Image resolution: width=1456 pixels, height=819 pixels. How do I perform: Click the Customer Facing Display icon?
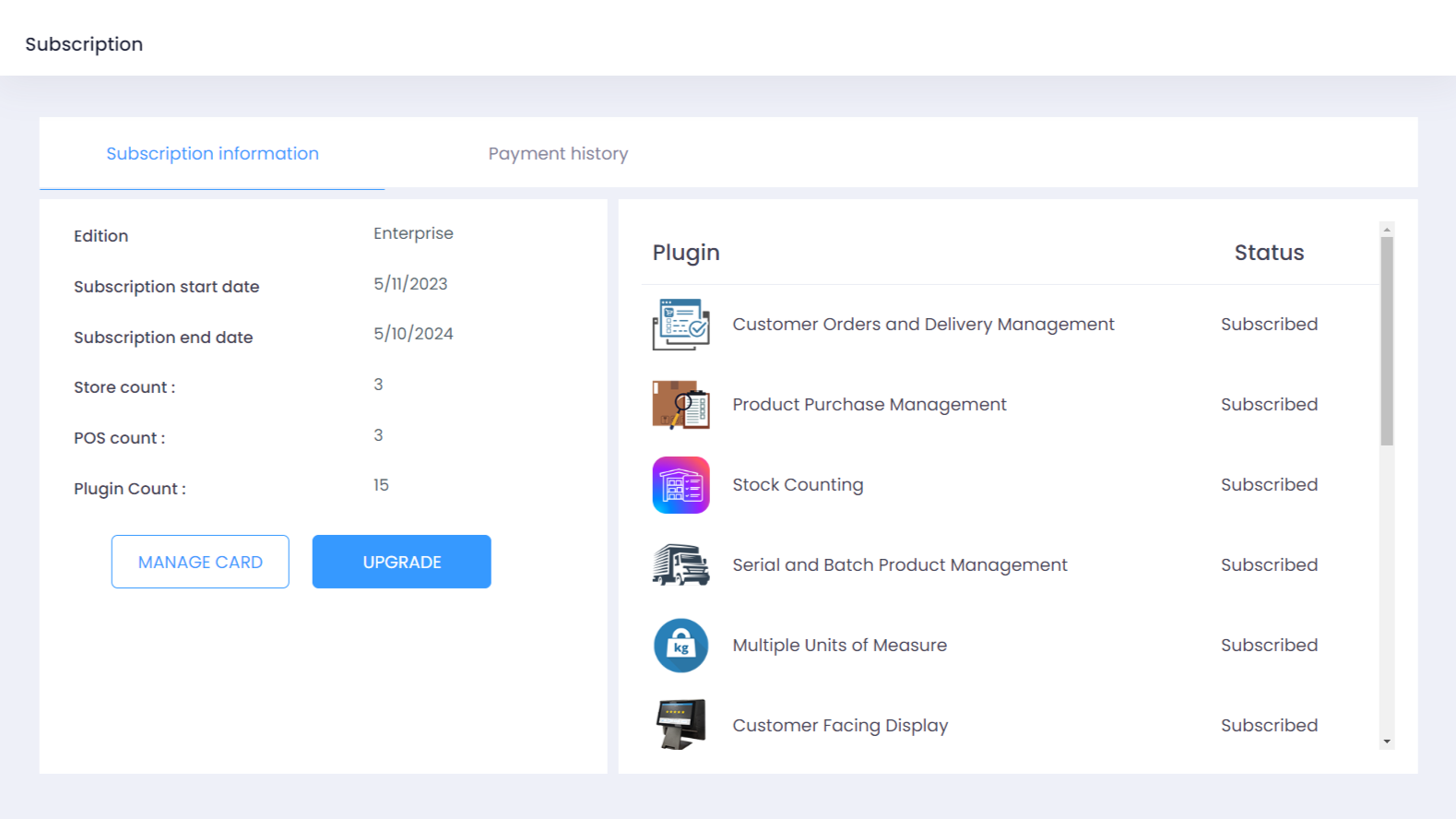click(681, 725)
